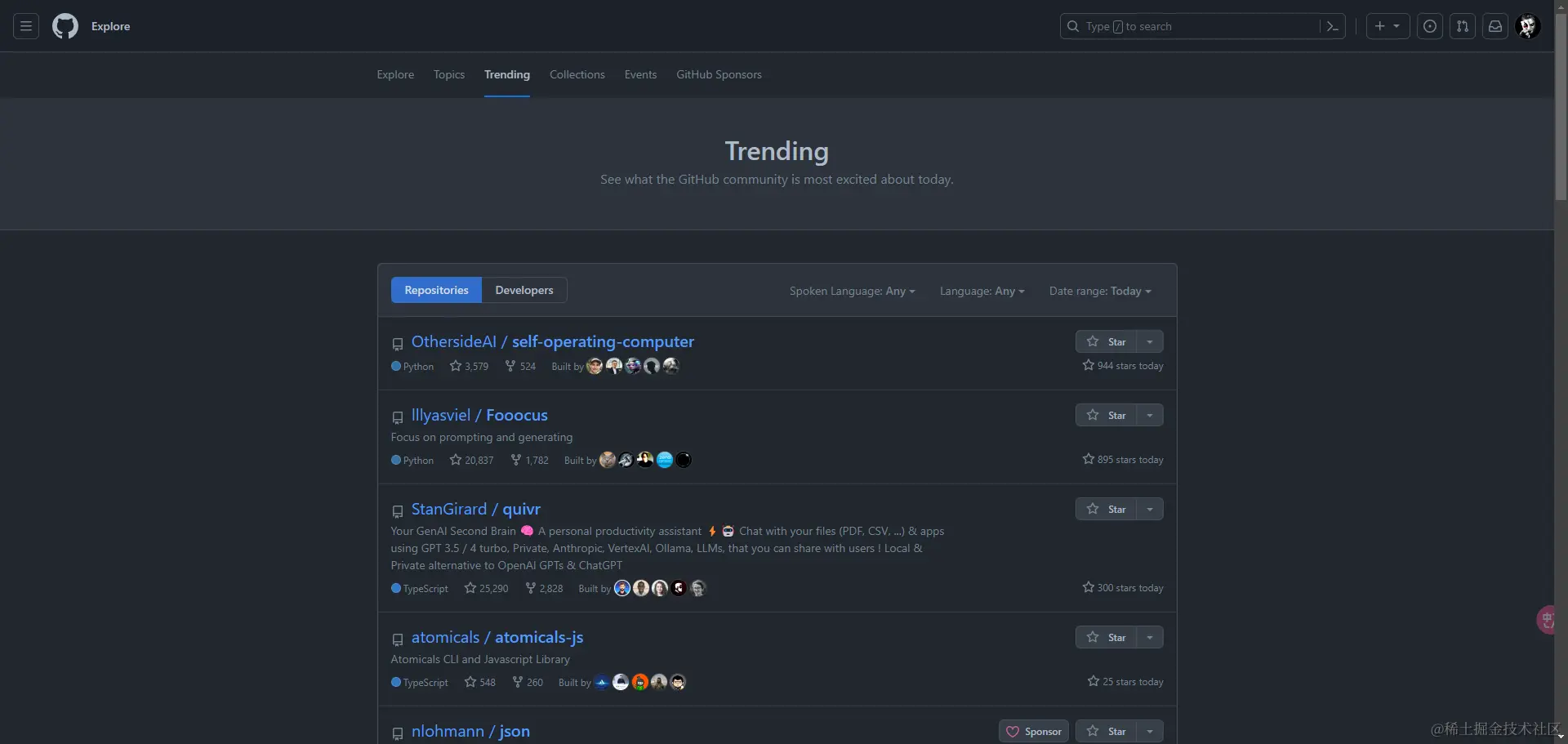Open star lists dropdown for quivr
The height and width of the screenshot is (744, 1568).
[x=1150, y=509]
